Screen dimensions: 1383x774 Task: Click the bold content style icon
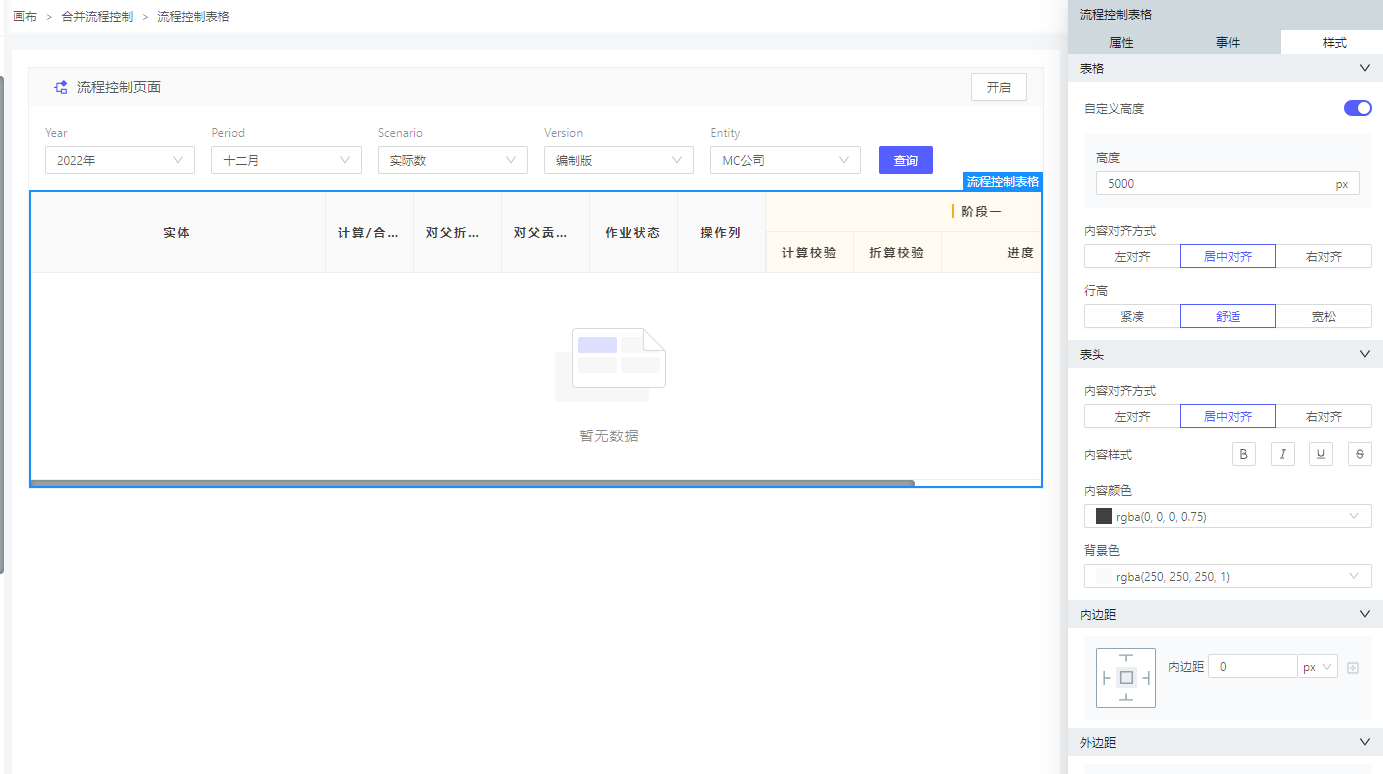[x=1243, y=454]
